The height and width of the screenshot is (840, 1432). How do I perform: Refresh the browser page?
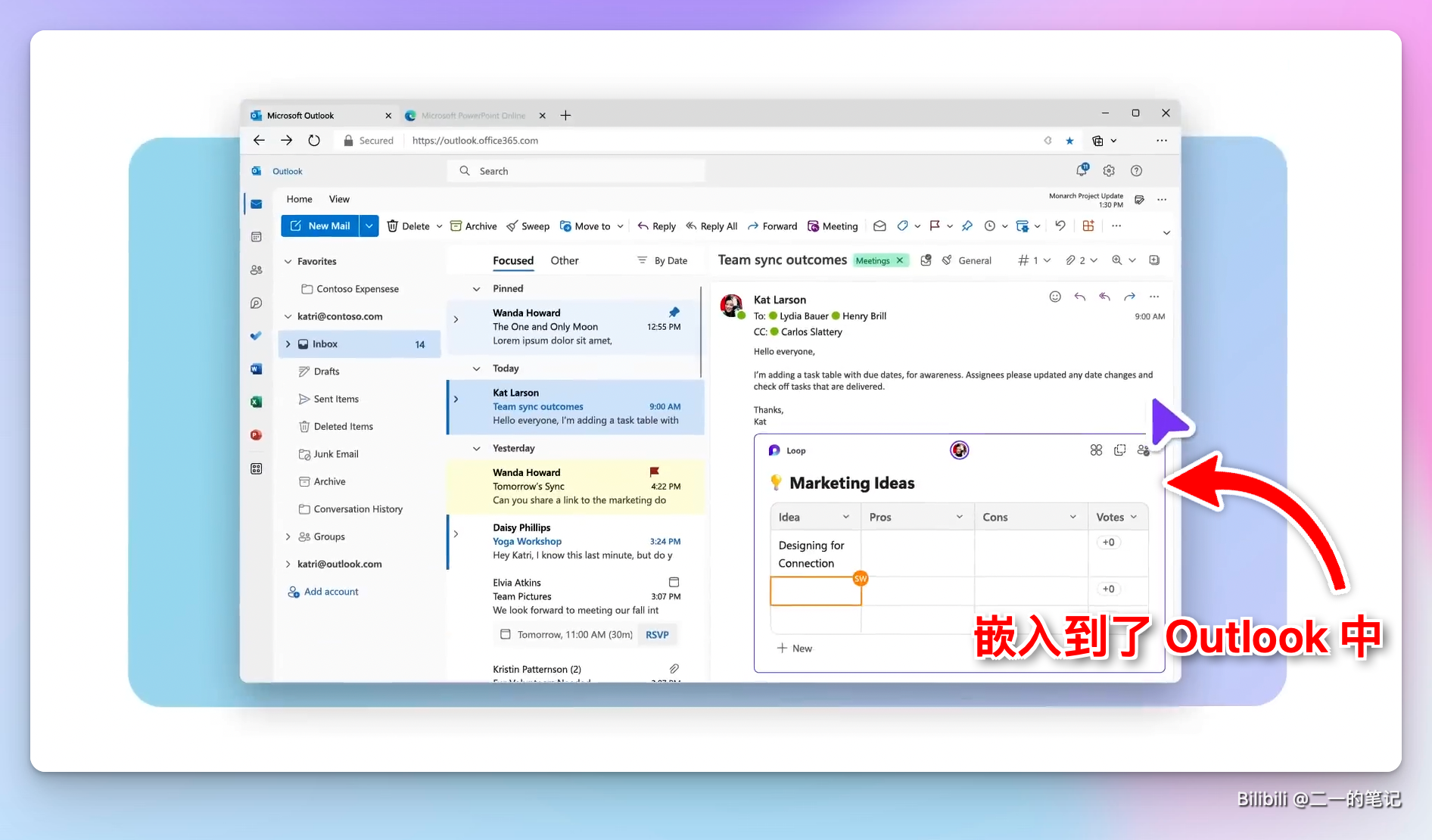coord(314,140)
